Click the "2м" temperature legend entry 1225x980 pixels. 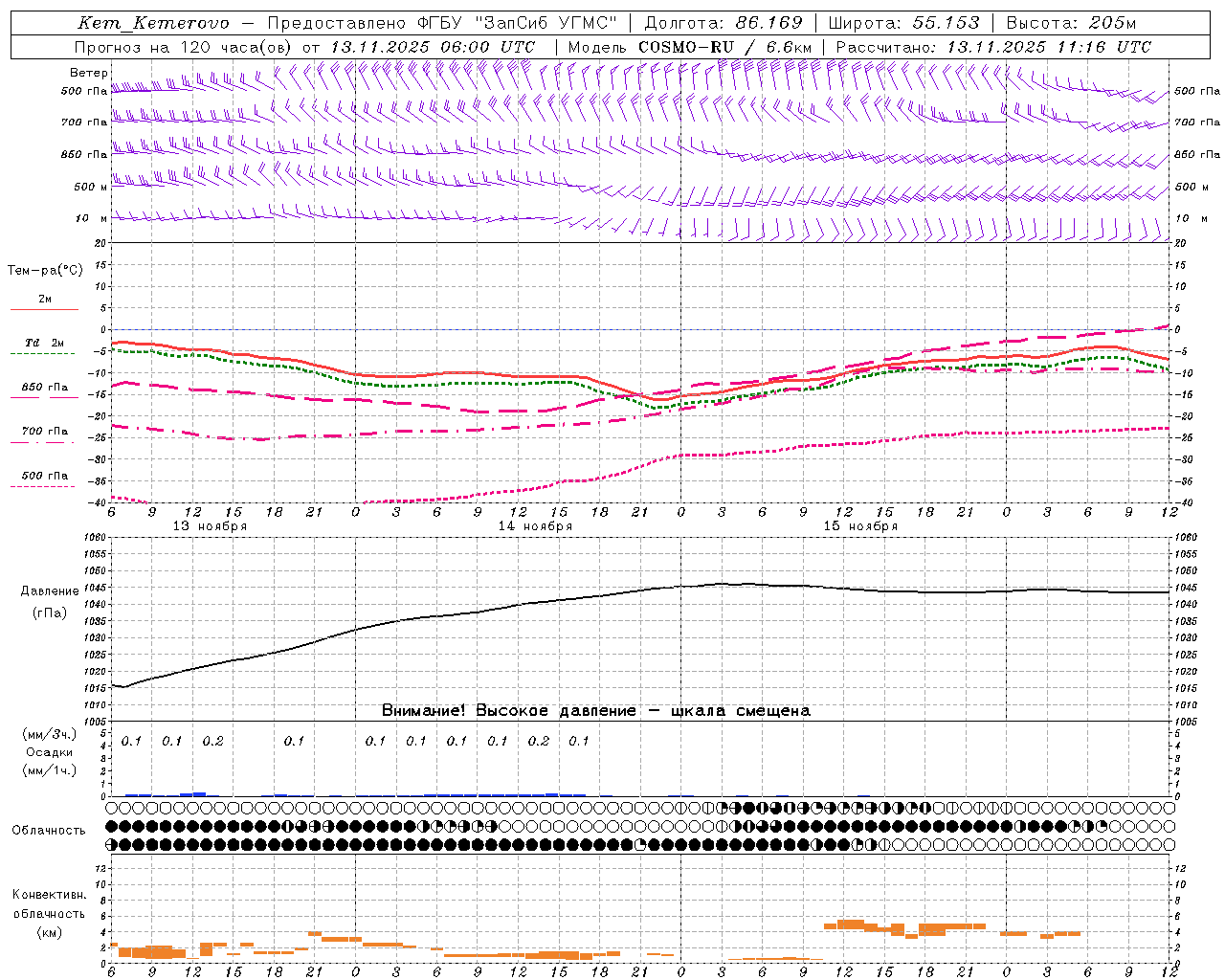tap(45, 300)
